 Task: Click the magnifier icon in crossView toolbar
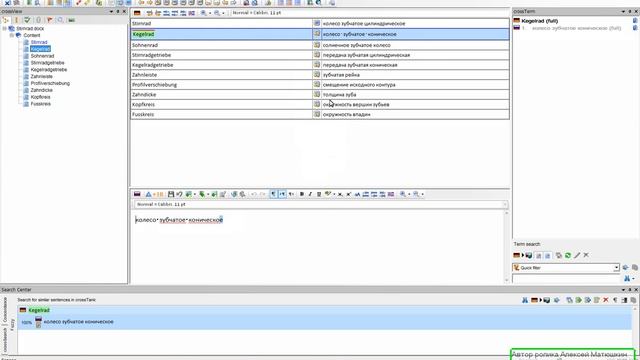pos(60,20)
